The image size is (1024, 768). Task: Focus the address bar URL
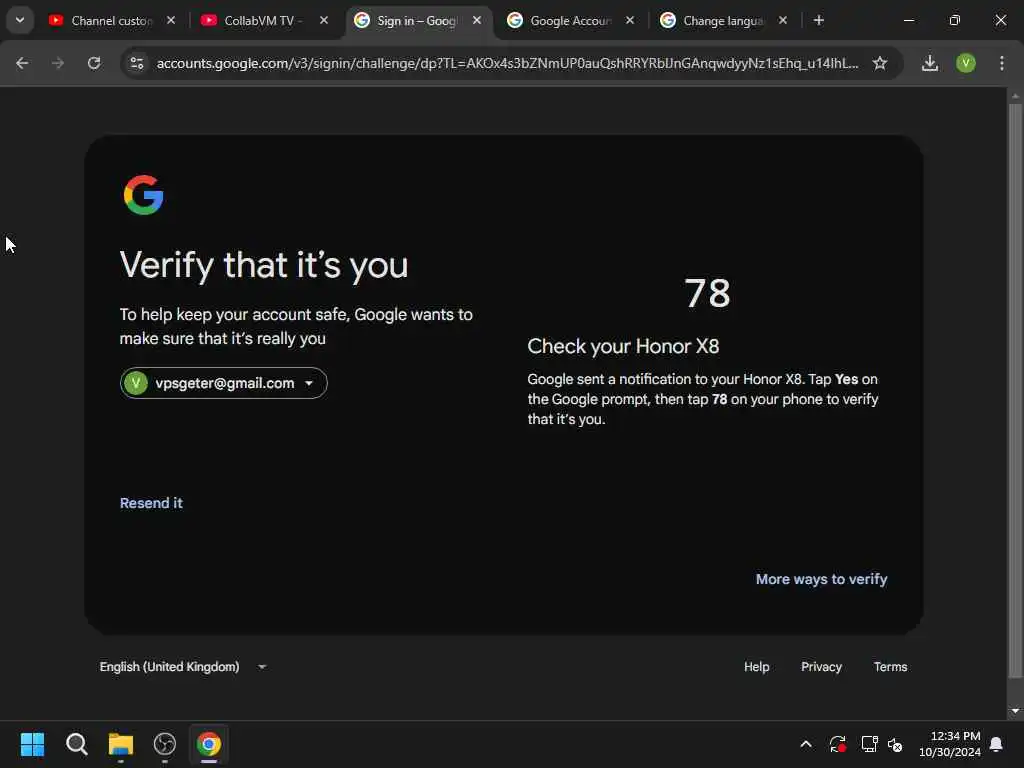507,63
